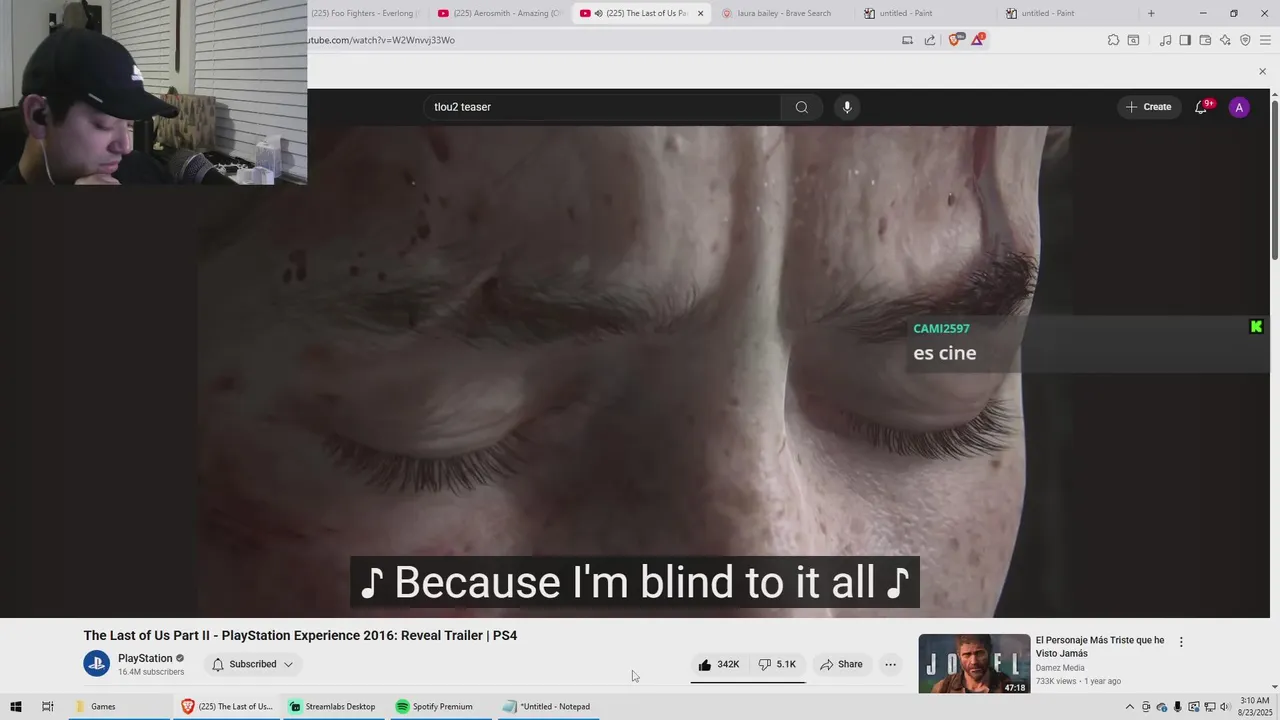Open YouTube notifications bell
The height and width of the screenshot is (720, 1280).
[x=1201, y=107]
